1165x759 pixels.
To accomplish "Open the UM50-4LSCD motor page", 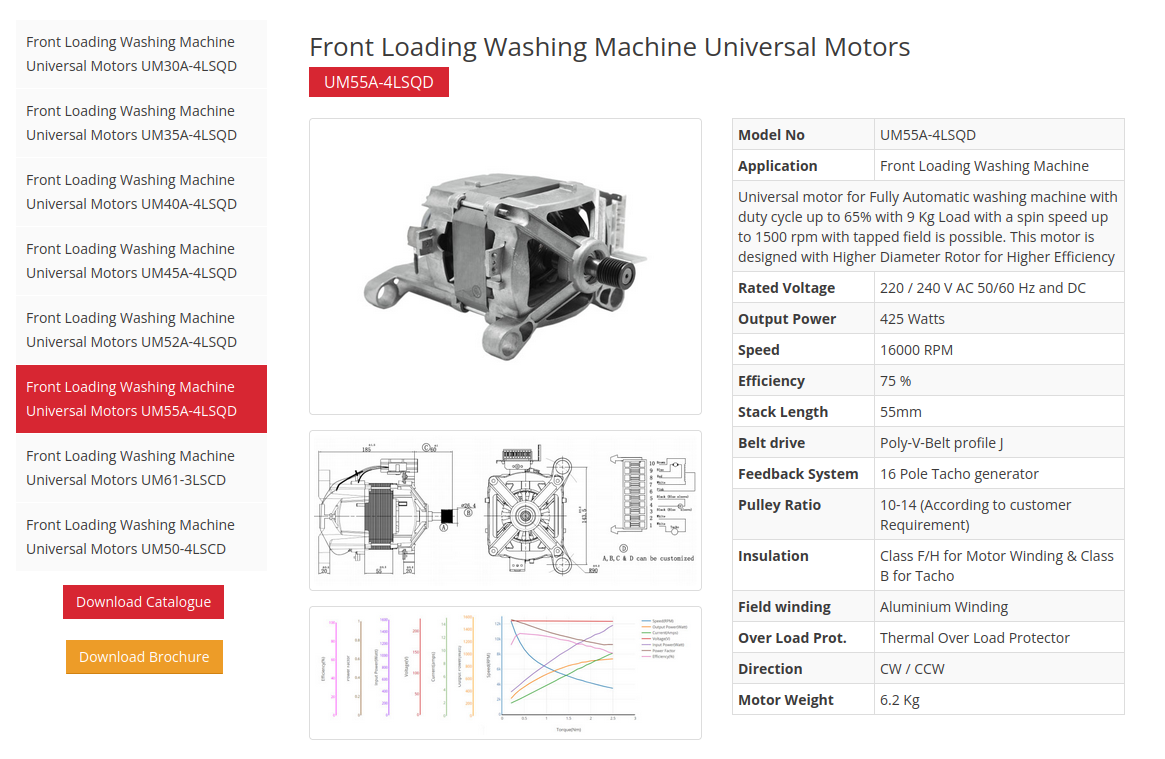I will [x=141, y=537].
